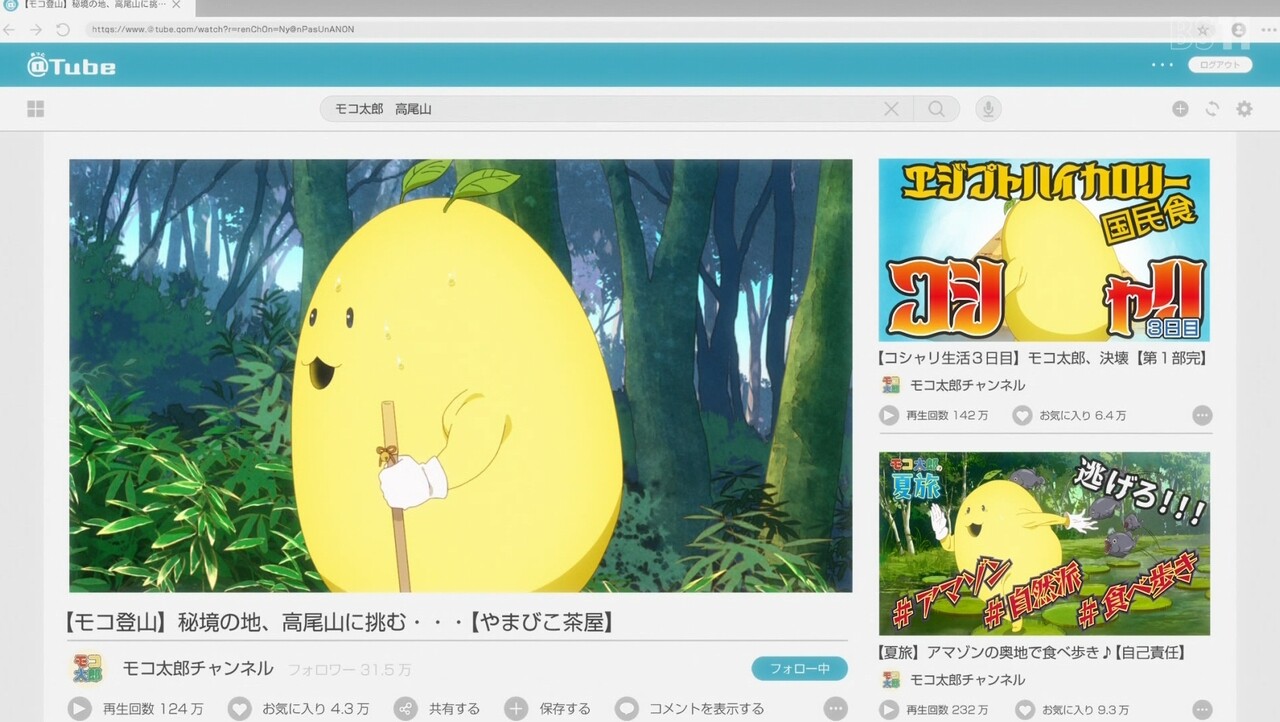Screen dimensions: 1280x722
Task: Bookmark the page with the star icon
Action: (1204, 29)
